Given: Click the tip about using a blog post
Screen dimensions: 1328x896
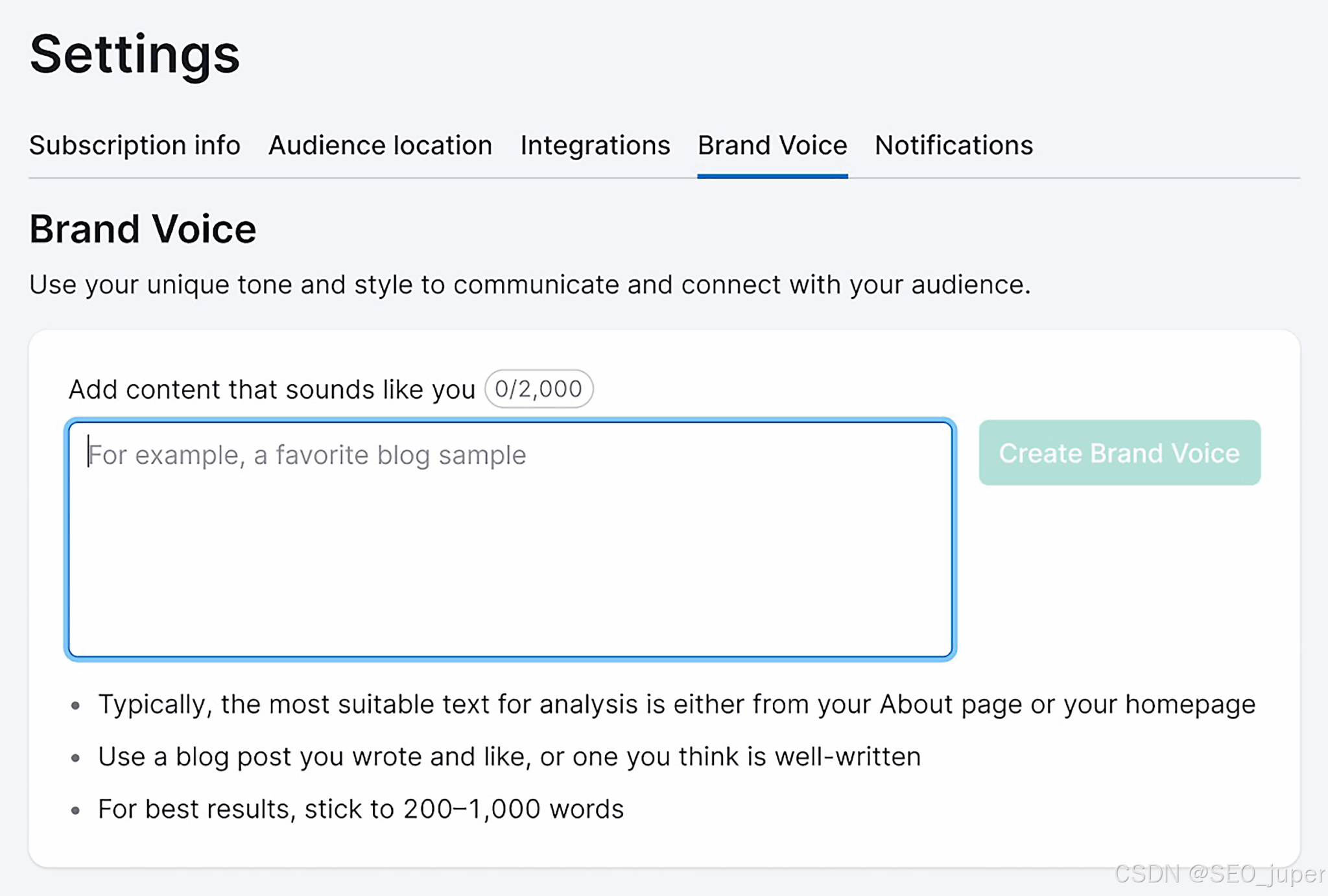Looking at the screenshot, I should tap(509, 757).
